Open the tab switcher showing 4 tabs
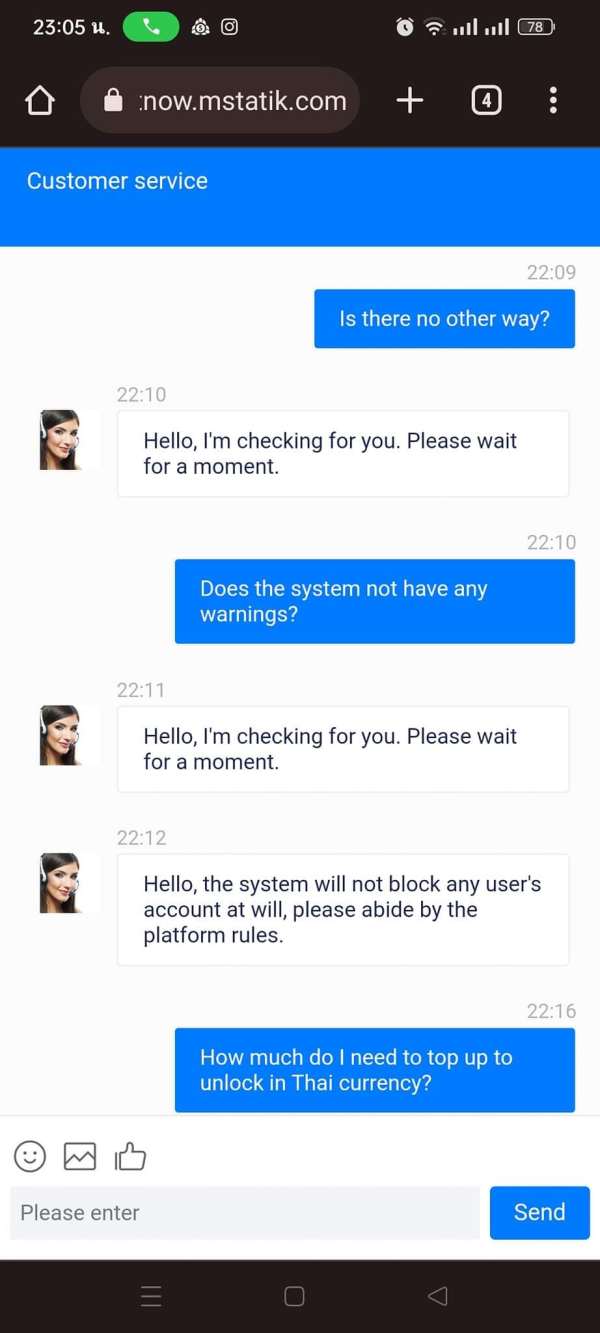Image resolution: width=600 pixels, height=1333 pixels. coord(486,100)
